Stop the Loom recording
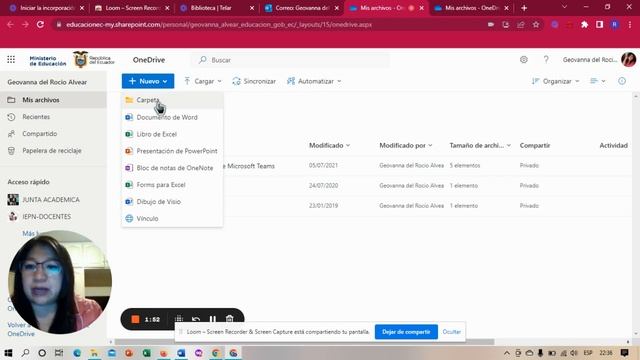640x360 pixels. coord(135,319)
